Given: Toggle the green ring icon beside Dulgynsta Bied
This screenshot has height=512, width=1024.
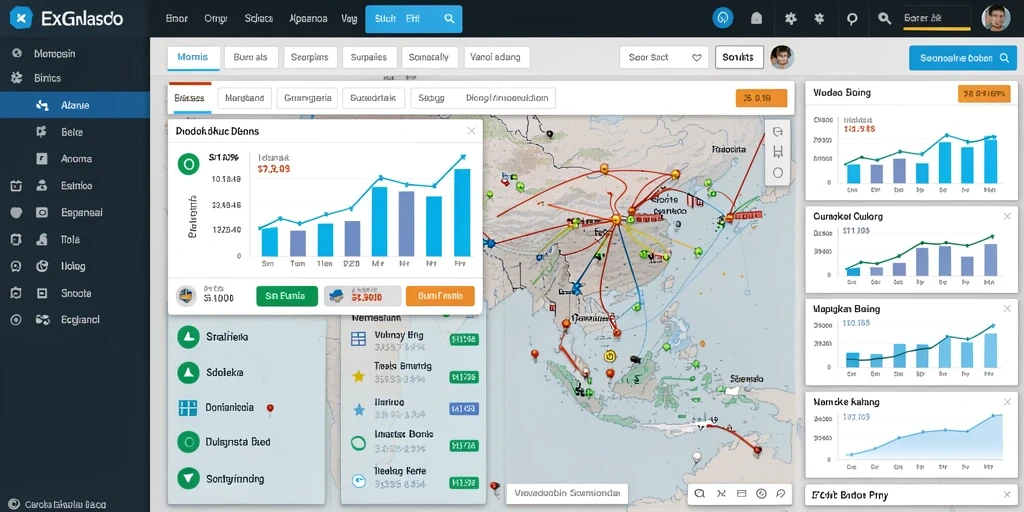Looking at the screenshot, I should pyautogui.click(x=188, y=442).
